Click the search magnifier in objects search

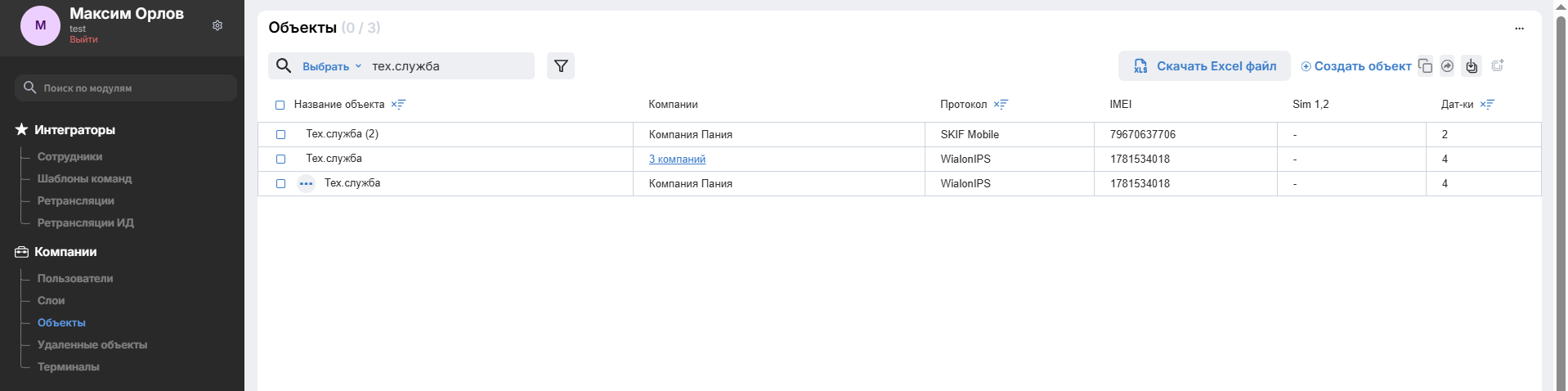pyautogui.click(x=284, y=66)
